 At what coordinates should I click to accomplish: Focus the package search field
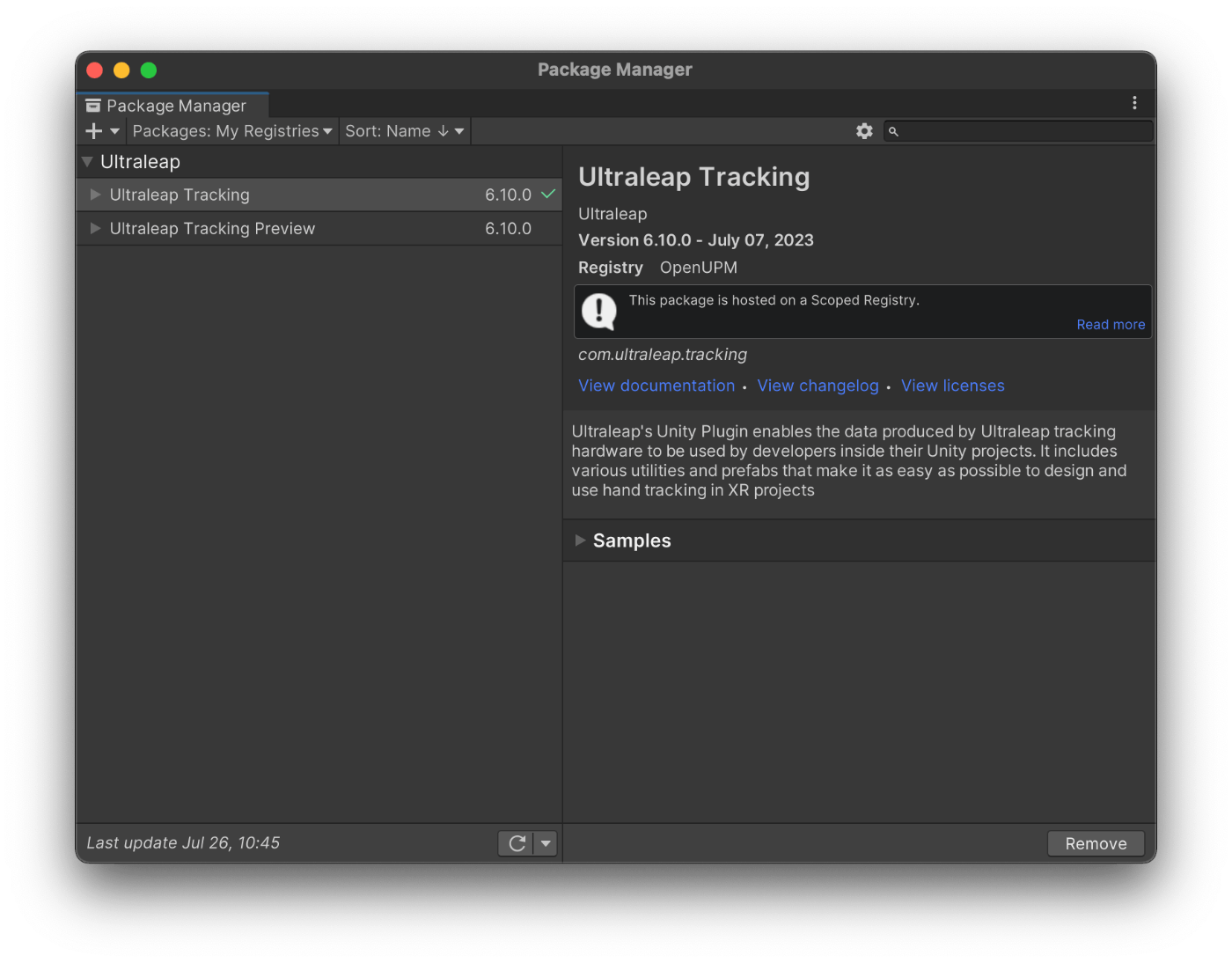coord(1018,131)
